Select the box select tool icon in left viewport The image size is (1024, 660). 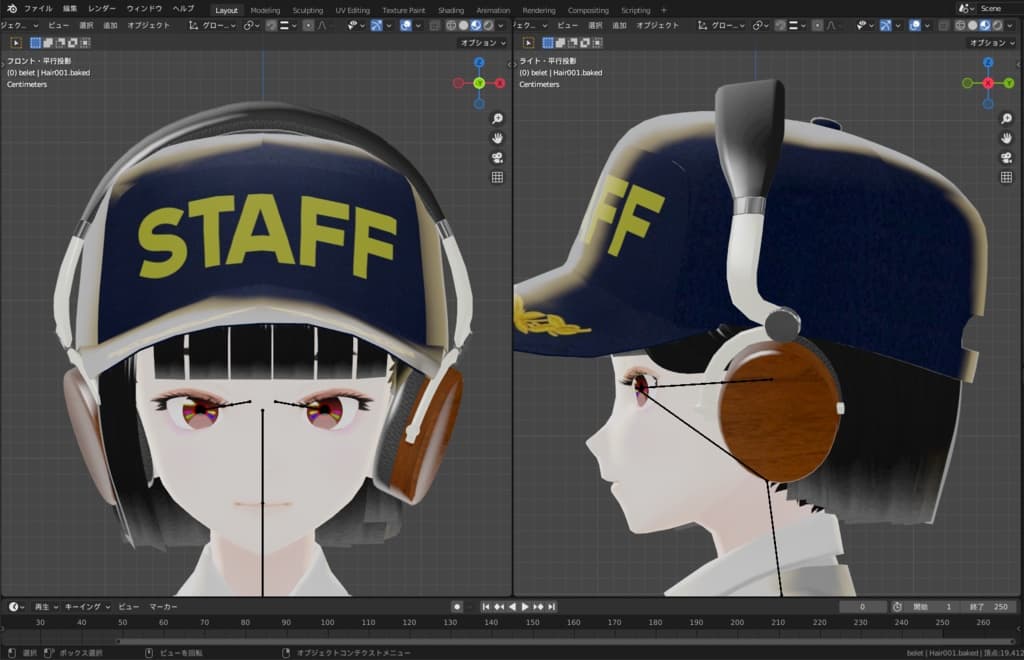36,43
